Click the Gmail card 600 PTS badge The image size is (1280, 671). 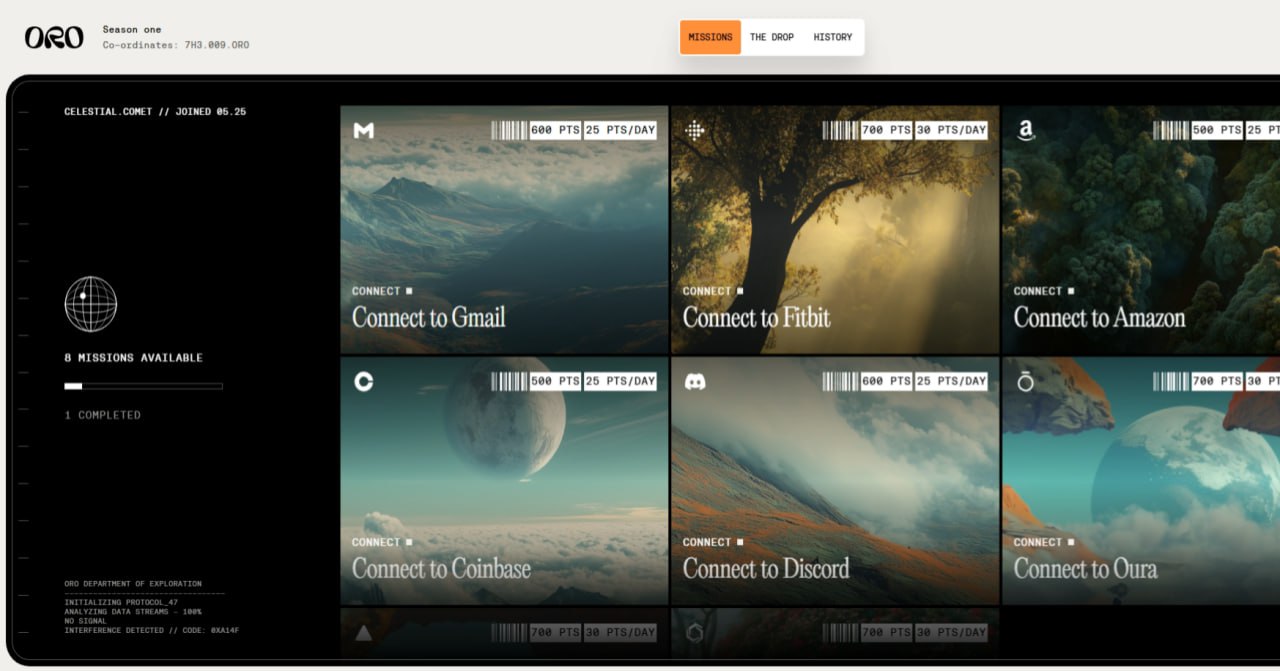(555, 130)
